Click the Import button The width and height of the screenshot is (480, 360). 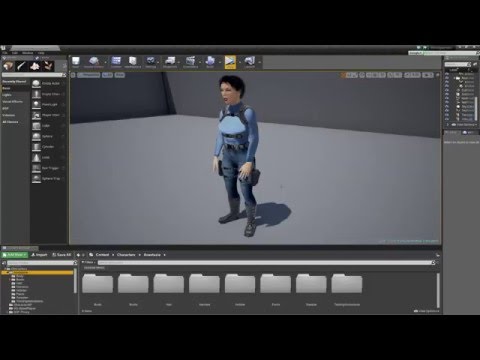(x=39, y=255)
